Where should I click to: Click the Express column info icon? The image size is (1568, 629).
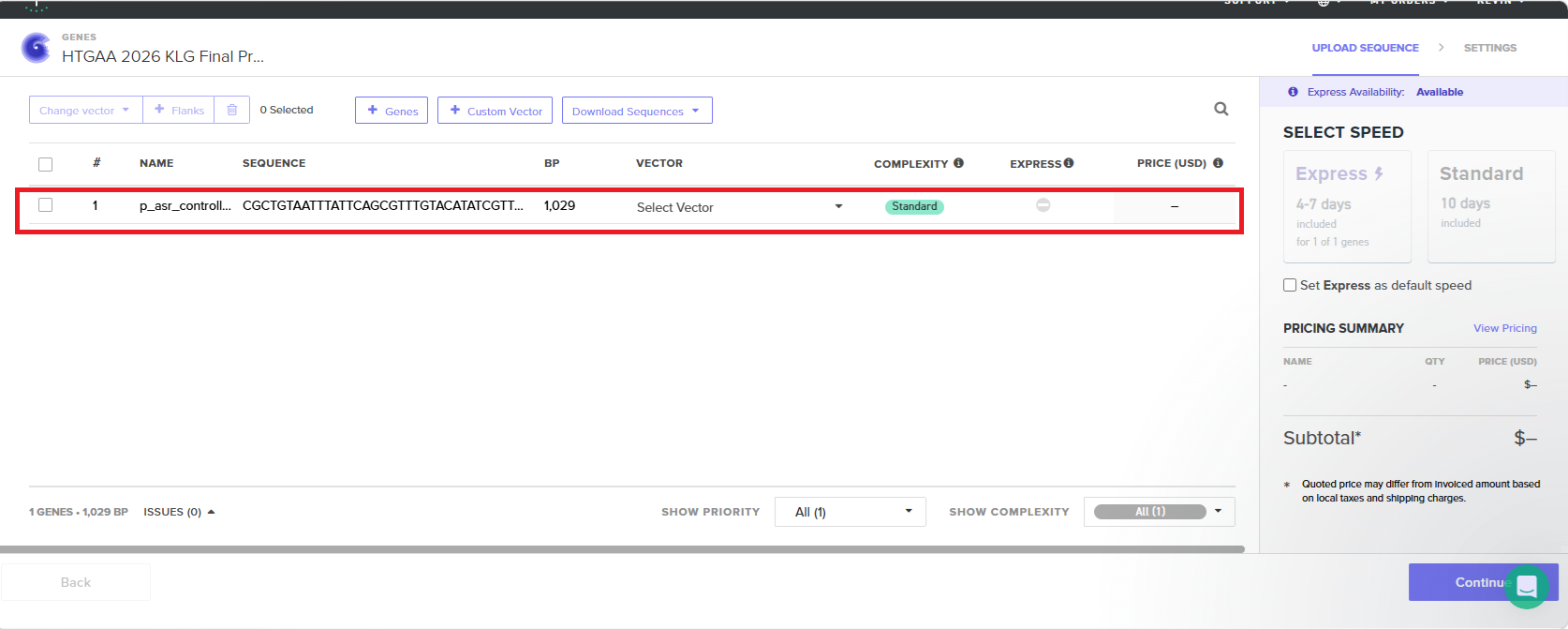point(1069,163)
